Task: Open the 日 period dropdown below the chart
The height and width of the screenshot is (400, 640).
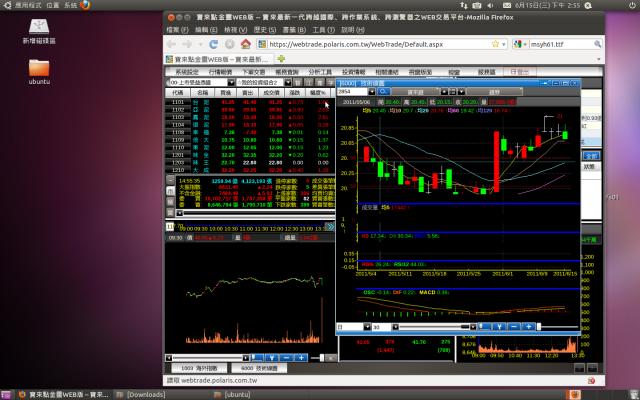Action: pyautogui.click(x=367, y=327)
